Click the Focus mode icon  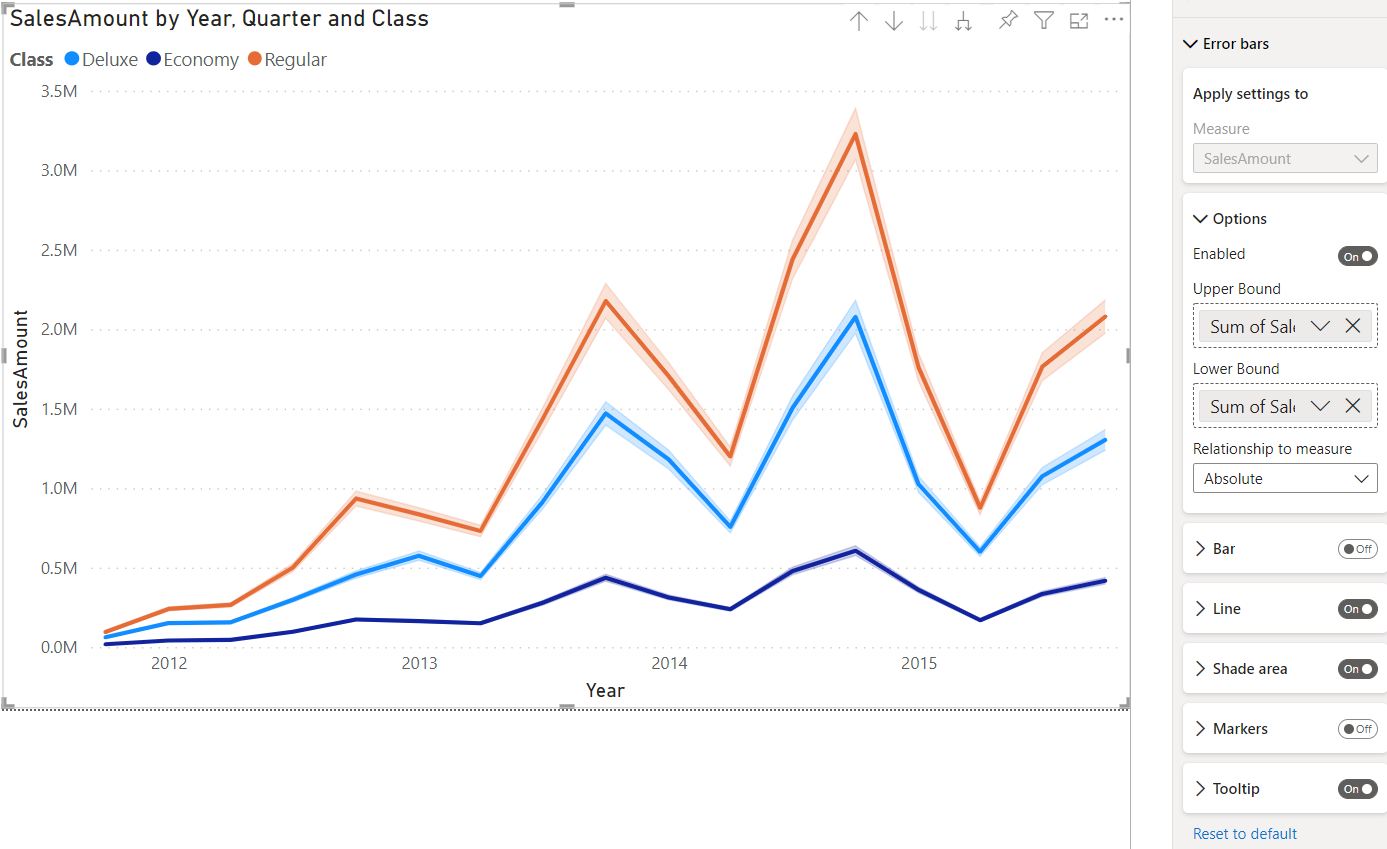coord(1078,21)
